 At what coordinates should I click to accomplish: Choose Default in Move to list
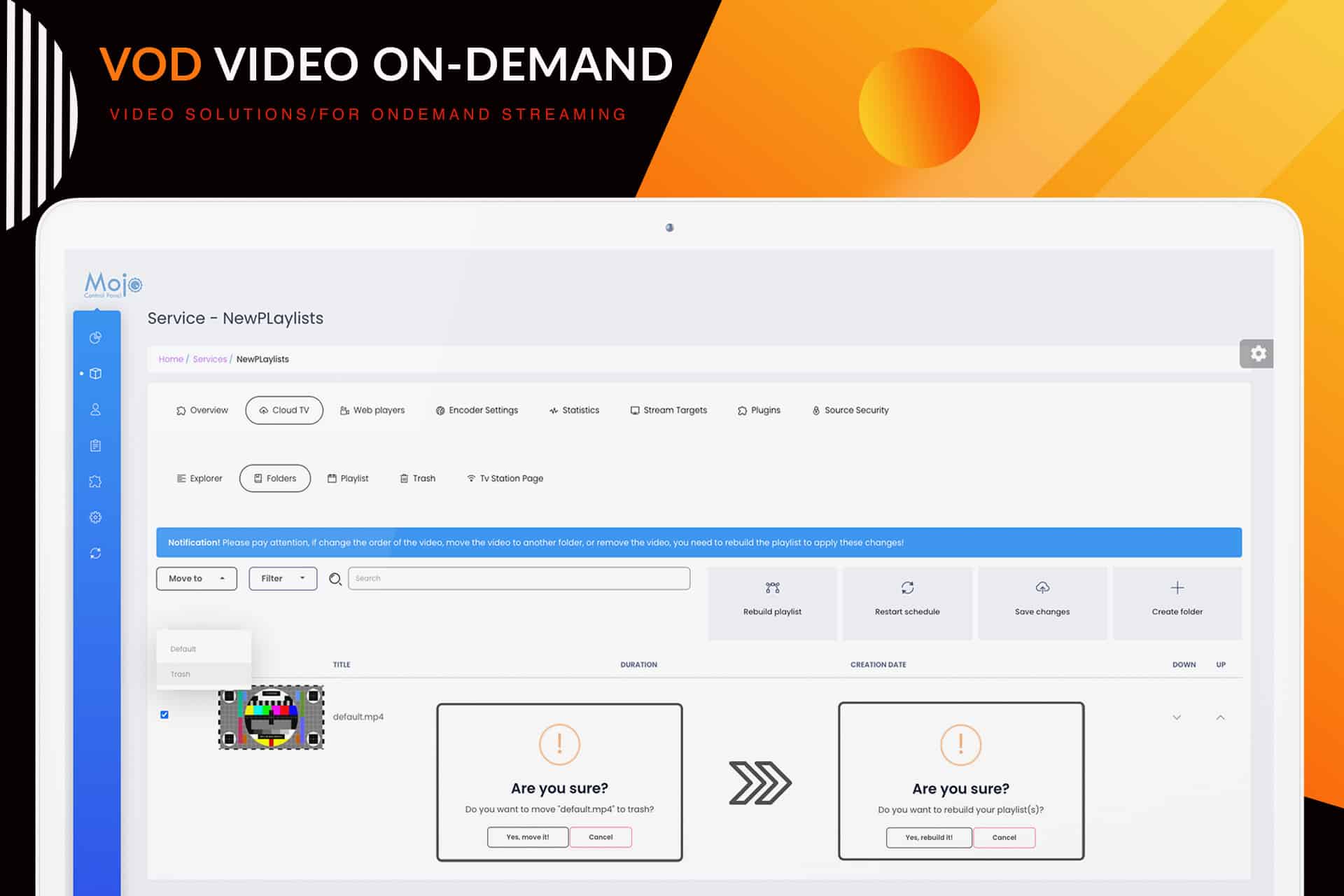click(x=204, y=649)
